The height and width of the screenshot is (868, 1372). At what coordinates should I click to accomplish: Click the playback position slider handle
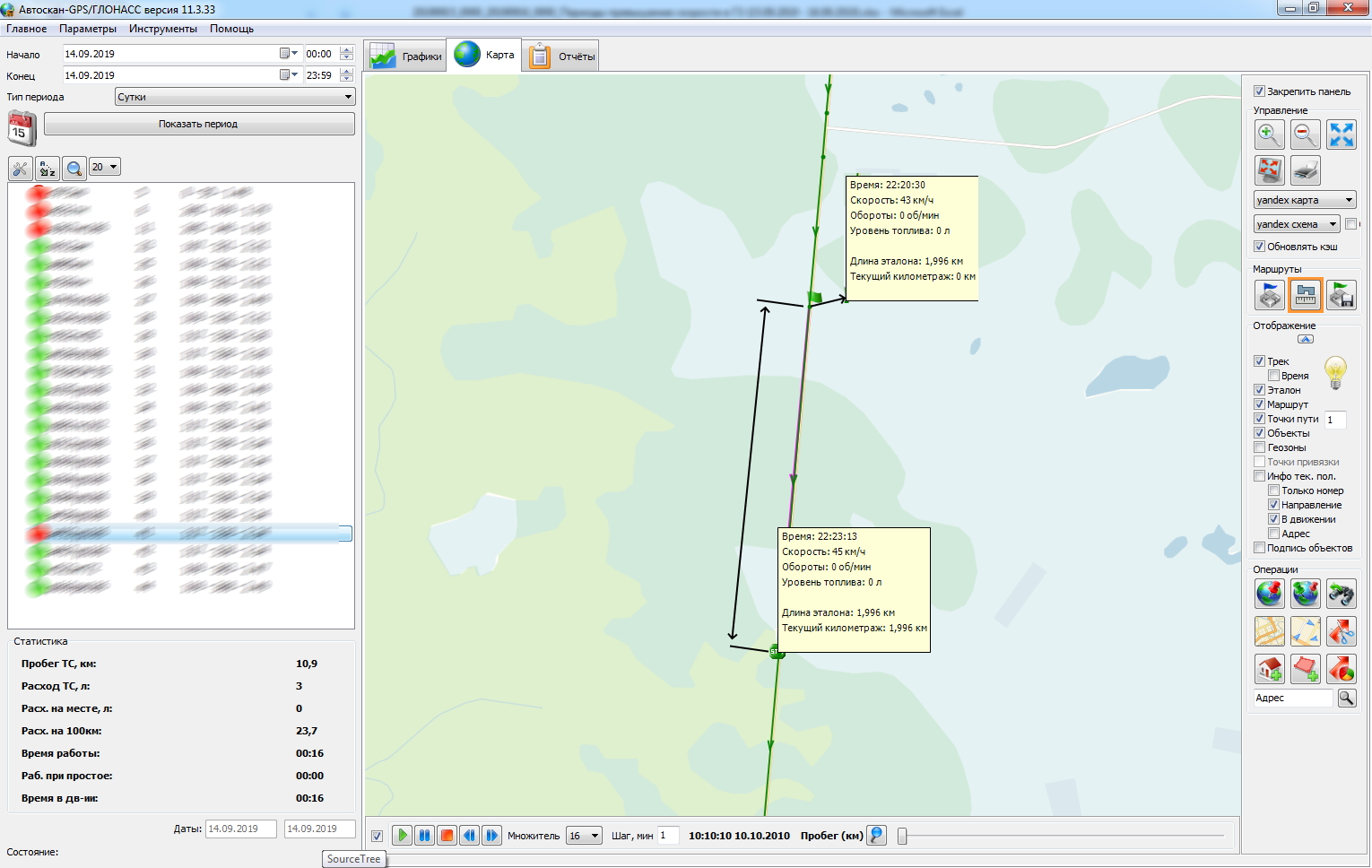(902, 836)
